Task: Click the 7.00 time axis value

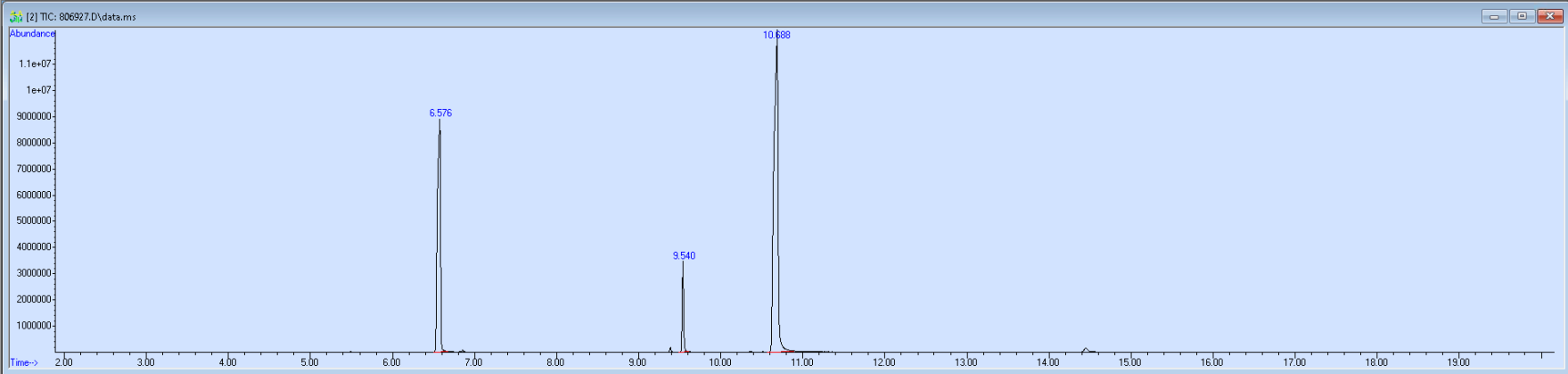Action: pos(473,362)
